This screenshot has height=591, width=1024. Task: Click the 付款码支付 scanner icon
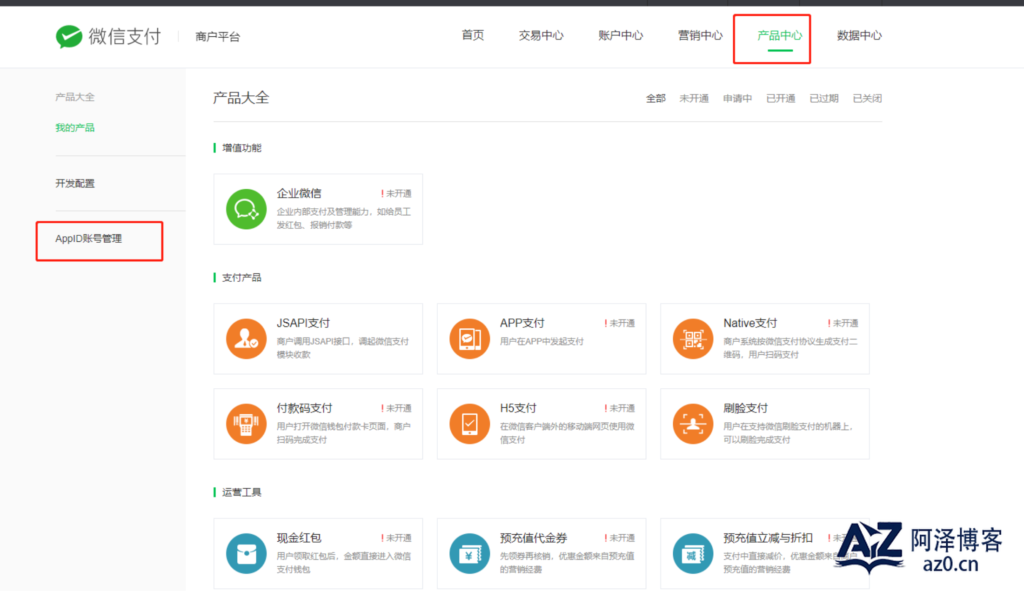pyautogui.click(x=246, y=424)
